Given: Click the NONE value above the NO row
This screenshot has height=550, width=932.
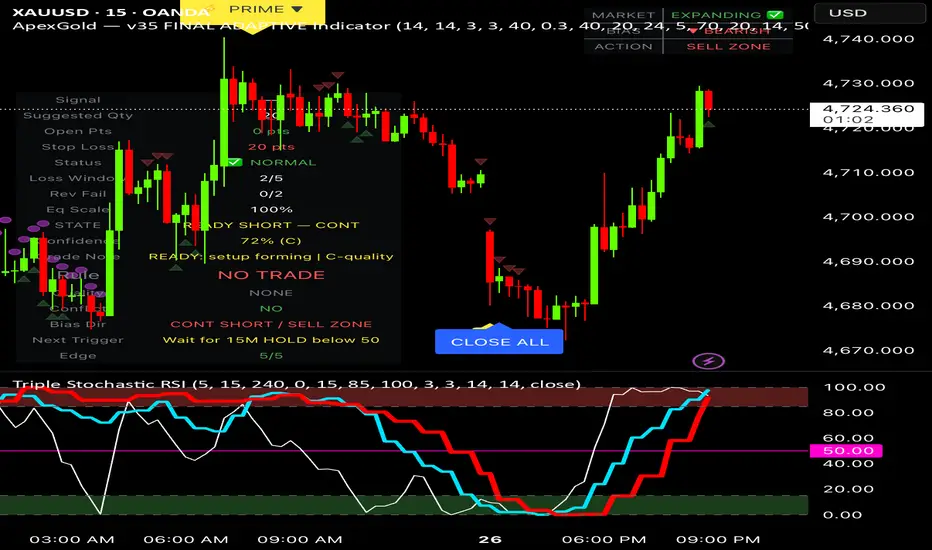Looking at the screenshot, I should pos(271,293).
